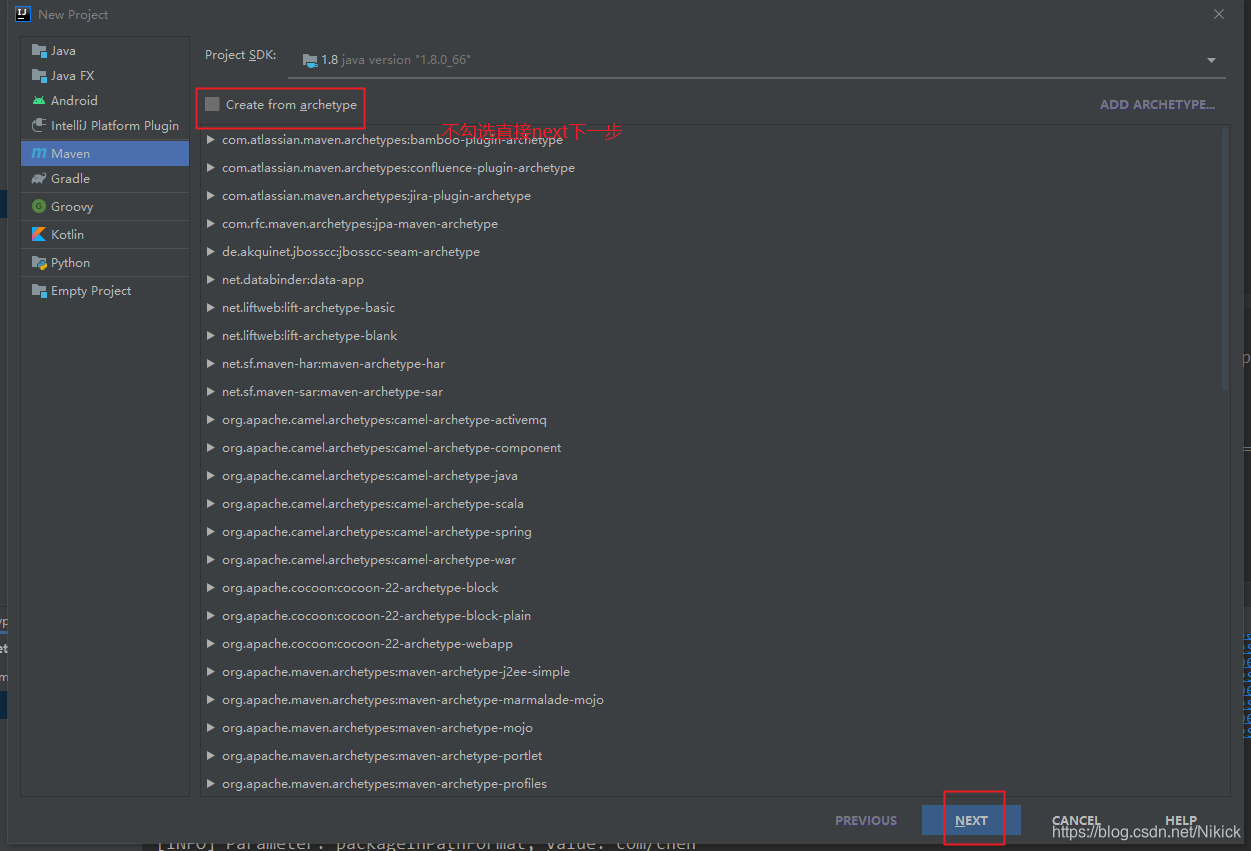This screenshot has width=1251, height=851.
Task: Select Empty Project type
Action: 105,290
